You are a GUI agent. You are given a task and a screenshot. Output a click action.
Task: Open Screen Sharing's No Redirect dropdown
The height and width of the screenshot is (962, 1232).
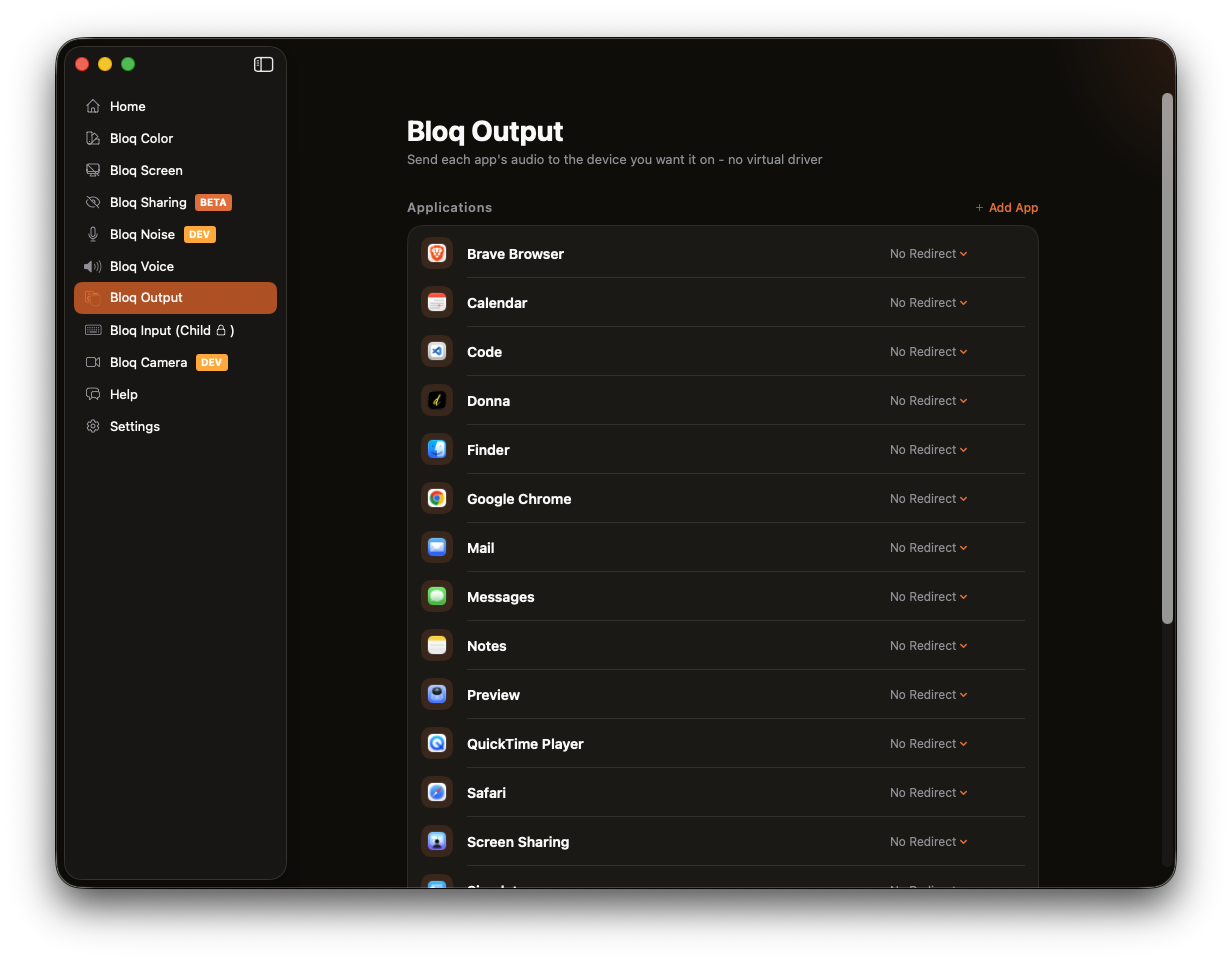tap(929, 842)
